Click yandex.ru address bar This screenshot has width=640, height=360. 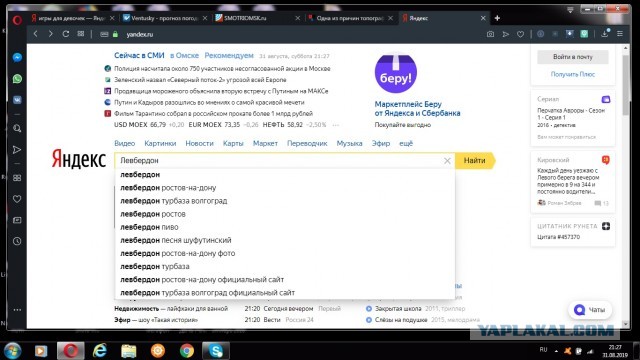tap(140, 34)
